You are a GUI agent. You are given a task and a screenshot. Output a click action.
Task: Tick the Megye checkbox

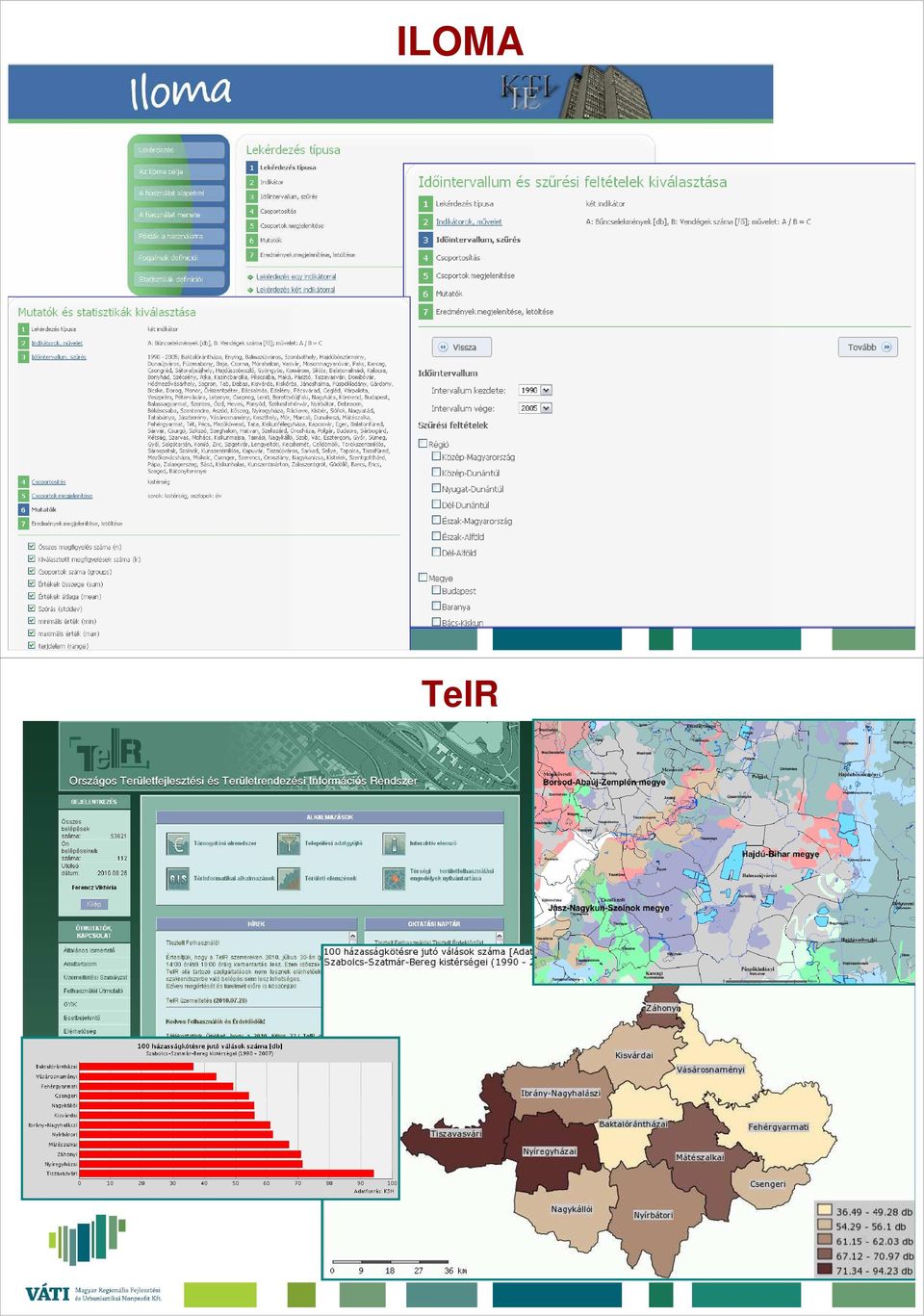tap(423, 578)
